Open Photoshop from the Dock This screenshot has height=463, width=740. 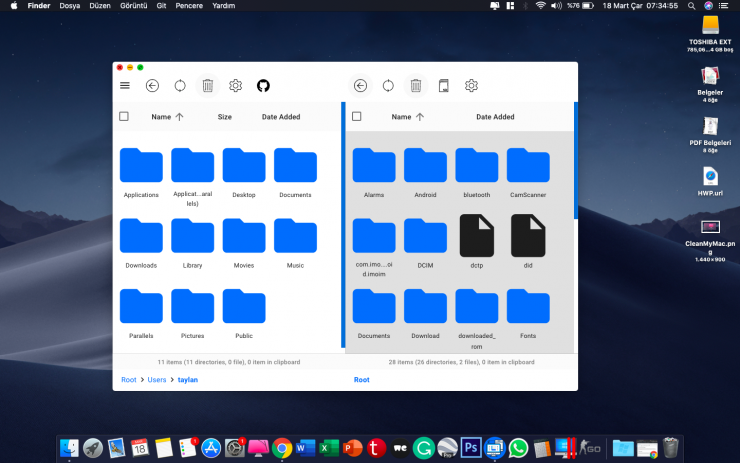[471, 448]
